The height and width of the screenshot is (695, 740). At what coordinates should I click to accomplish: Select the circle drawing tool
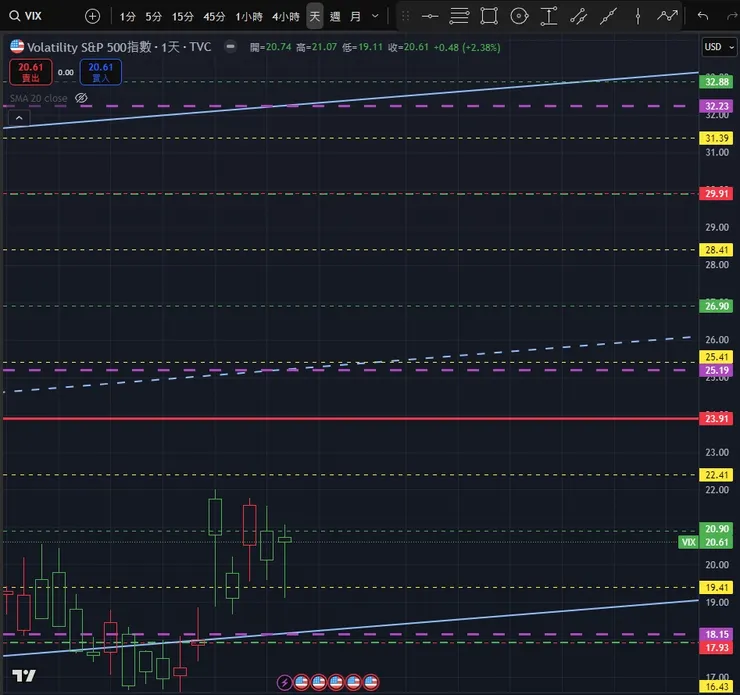pyautogui.click(x=519, y=17)
